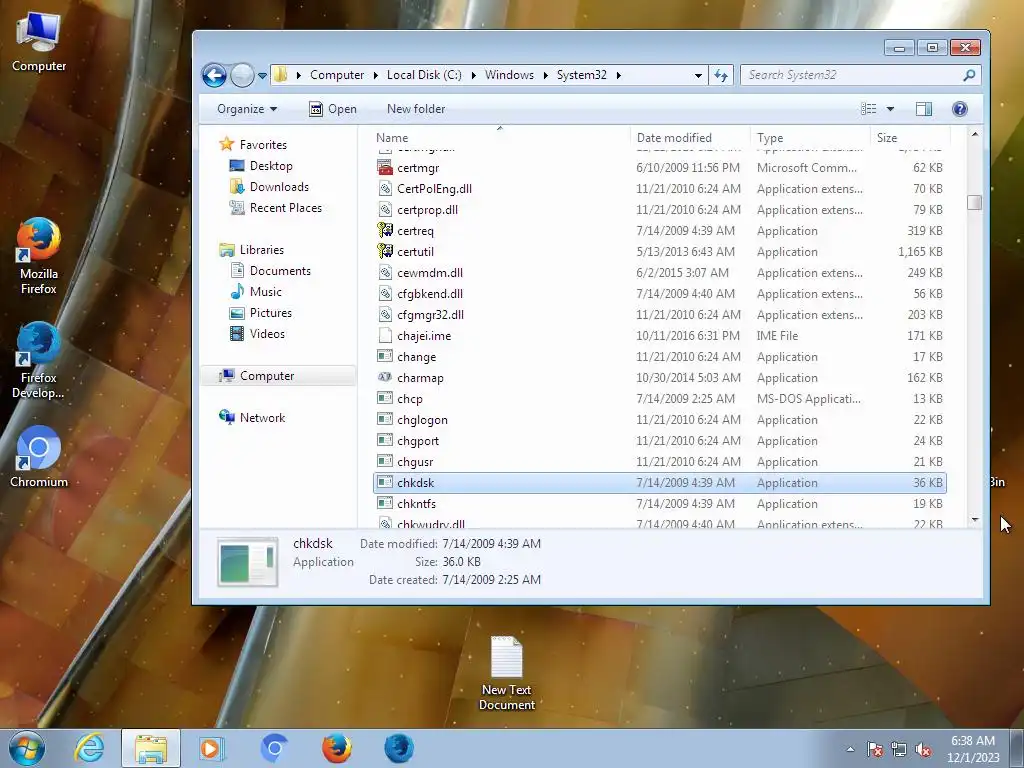The height and width of the screenshot is (768, 1024).
Task: Open the Downloads folder
Action: [279, 187]
